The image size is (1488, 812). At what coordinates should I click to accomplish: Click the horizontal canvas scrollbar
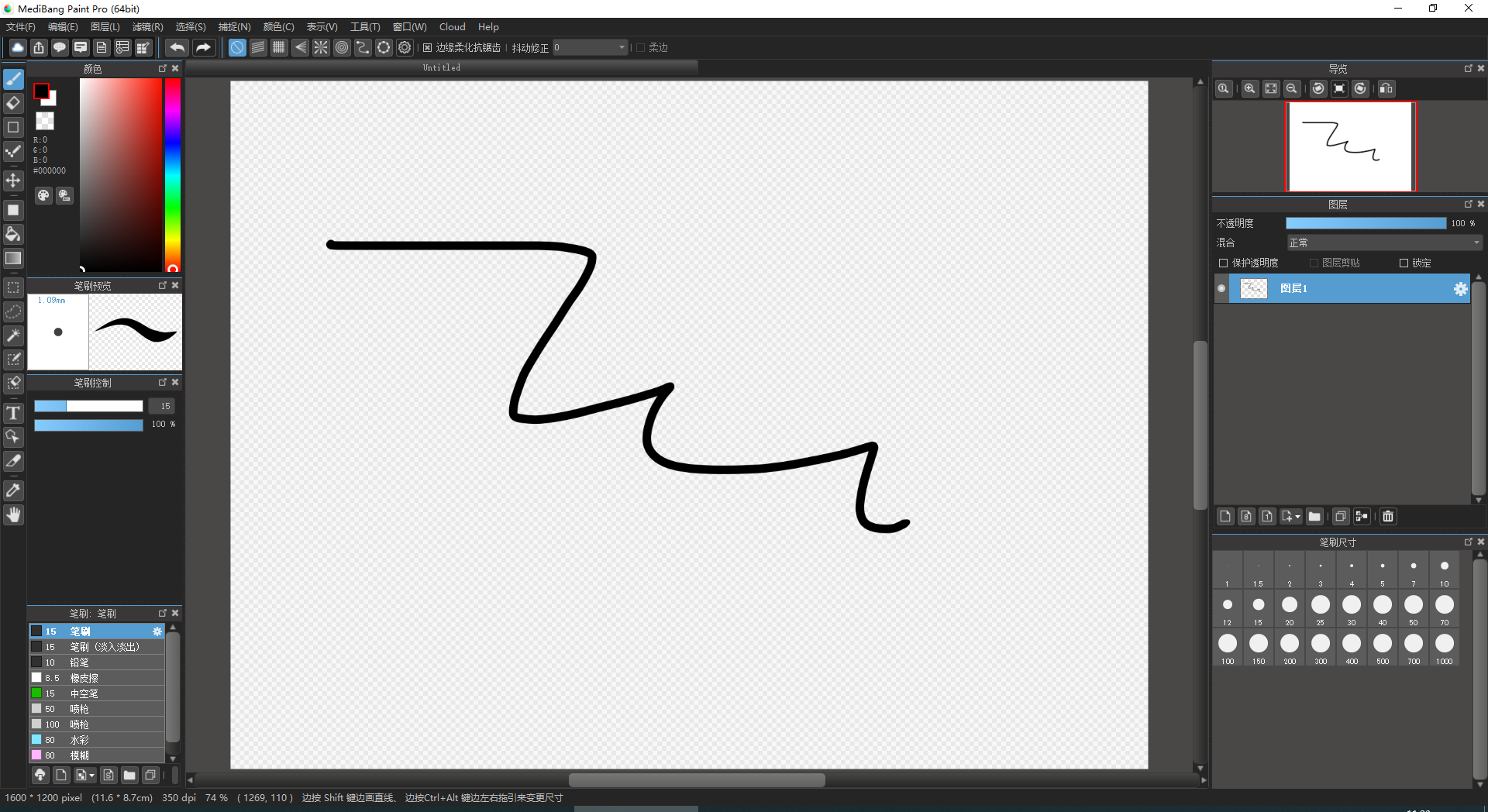coord(697,779)
